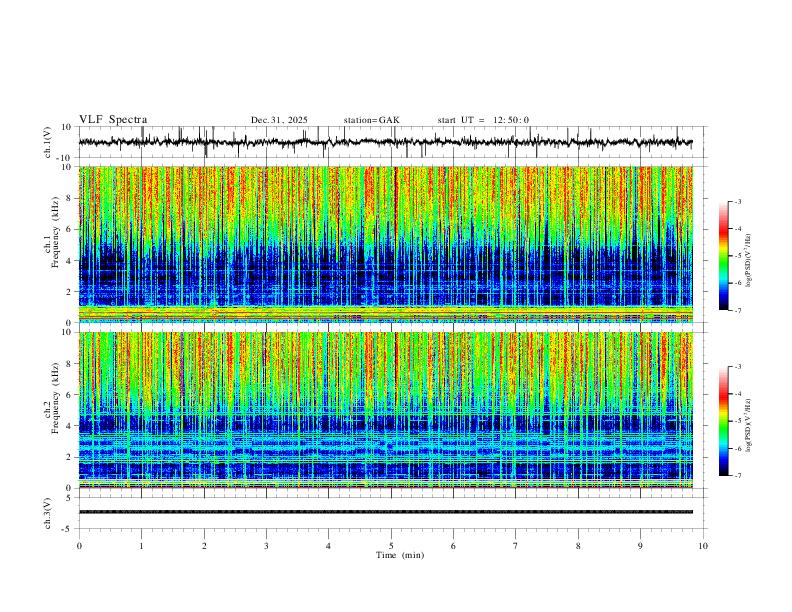Click the ch.1 colorbar log(PSD) label
Screen dimensions: 792x612
(749, 261)
